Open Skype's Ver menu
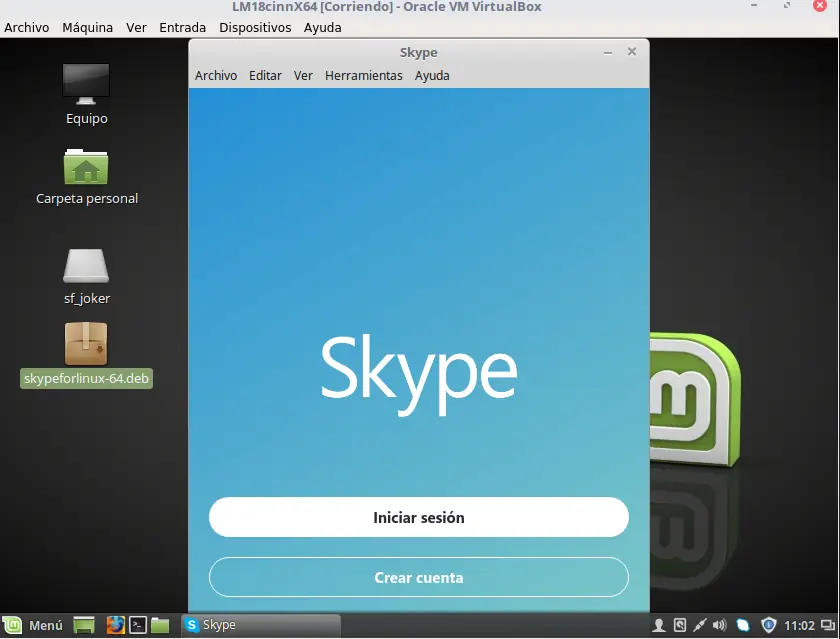 (x=303, y=76)
